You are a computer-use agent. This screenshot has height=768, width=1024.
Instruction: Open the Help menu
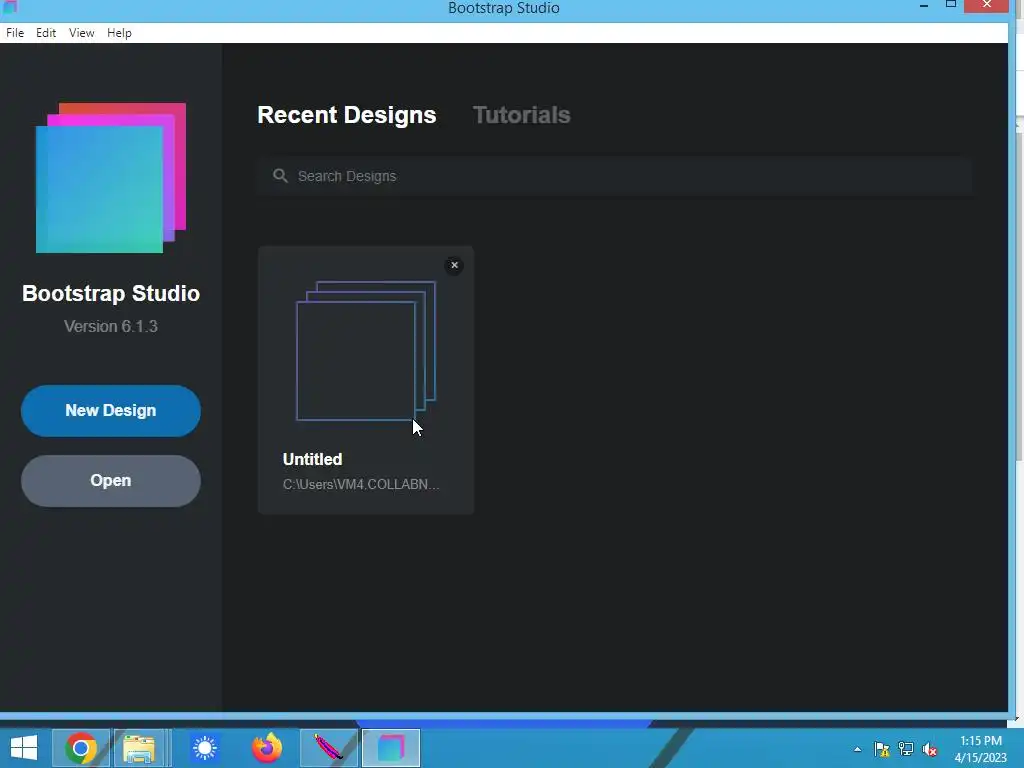pos(119,33)
